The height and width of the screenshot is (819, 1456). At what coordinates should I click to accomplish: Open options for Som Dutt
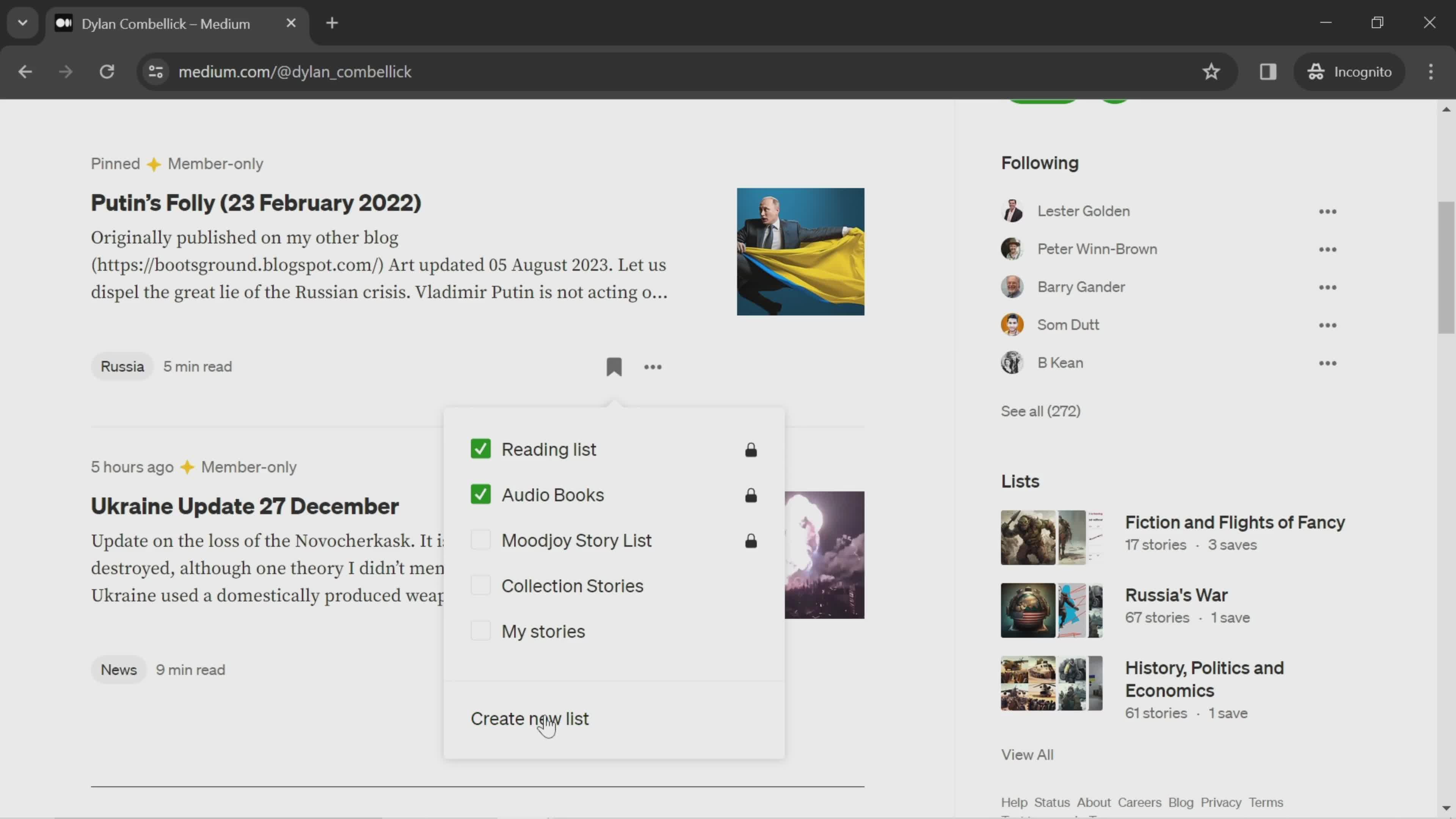[x=1328, y=325]
